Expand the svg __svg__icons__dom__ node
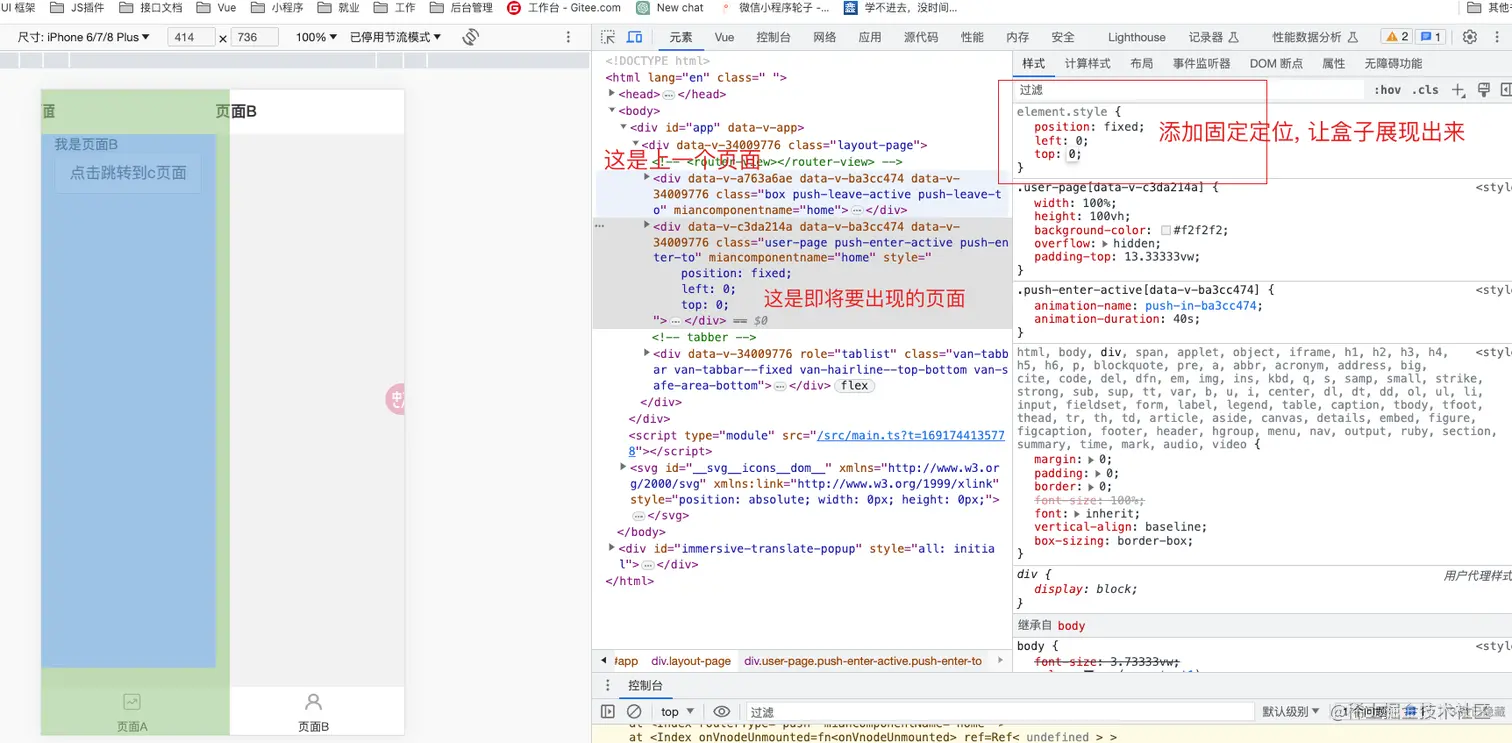The height and width of the screenshot is (743, 1512). [x=623, y=468]
